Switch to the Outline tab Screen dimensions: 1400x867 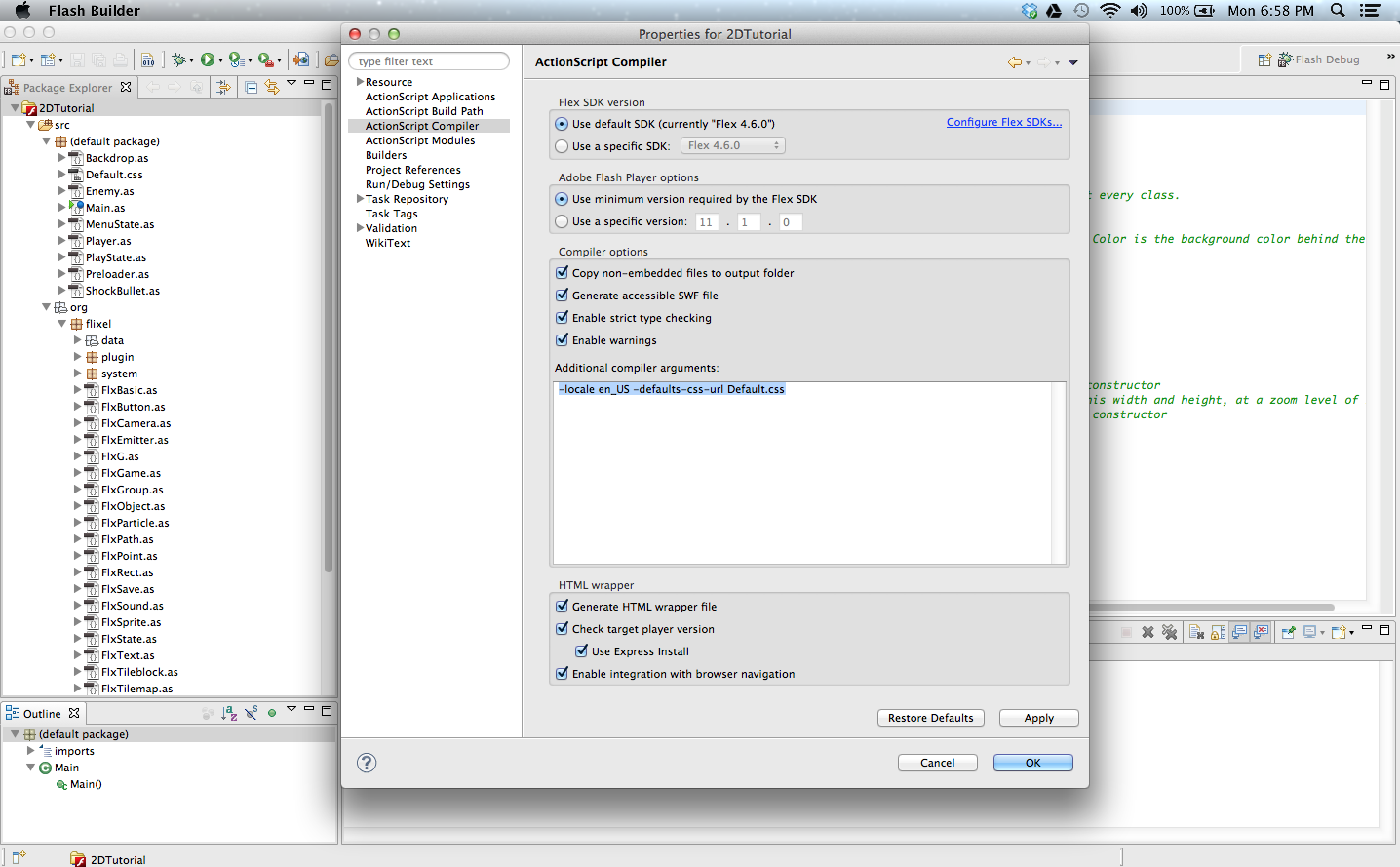41,713
